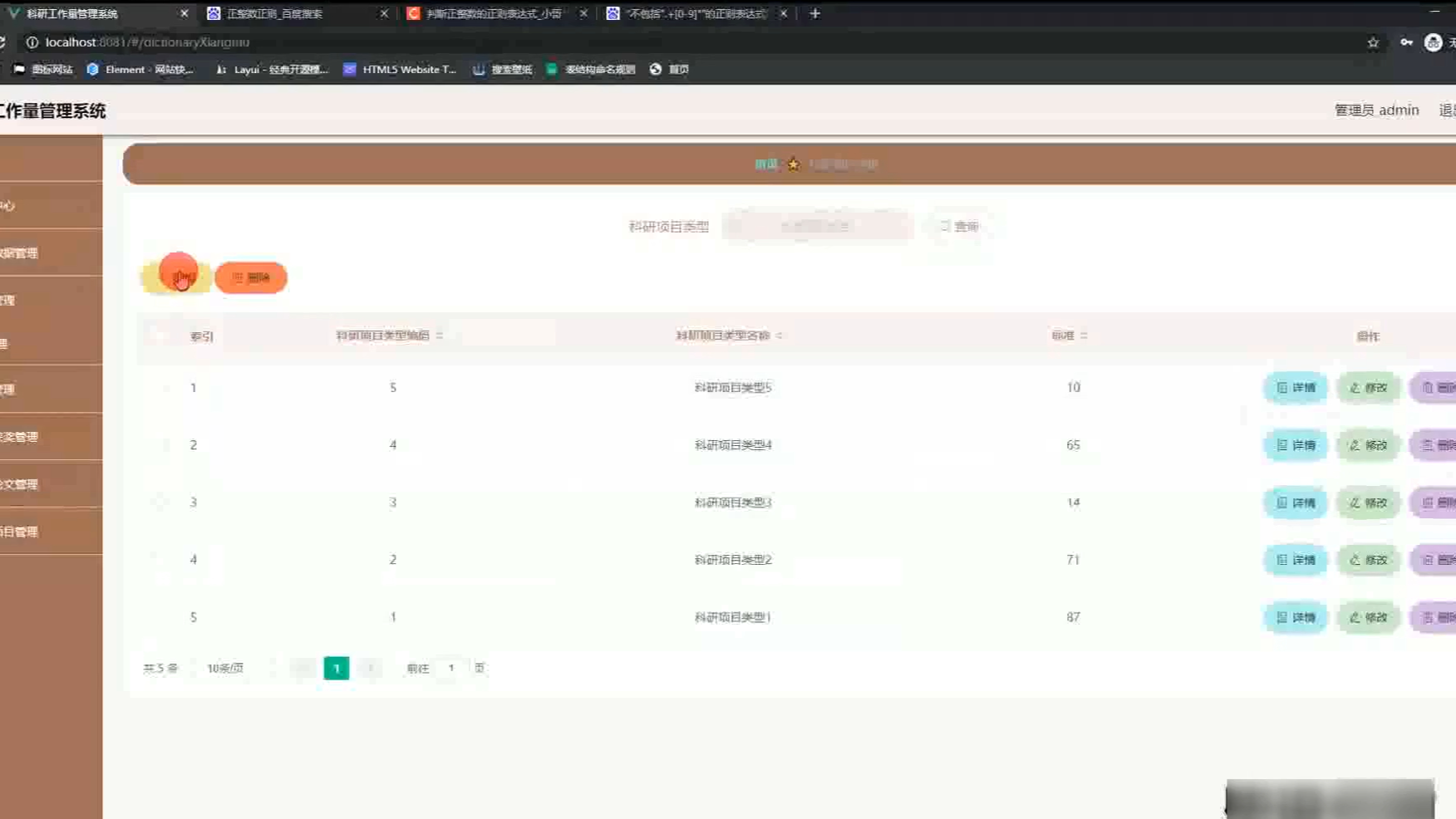Image resolution: width=1456 pixels, height=819 pixels.
Task: Click 管理员 admin in header
Action: [1376, 110]
